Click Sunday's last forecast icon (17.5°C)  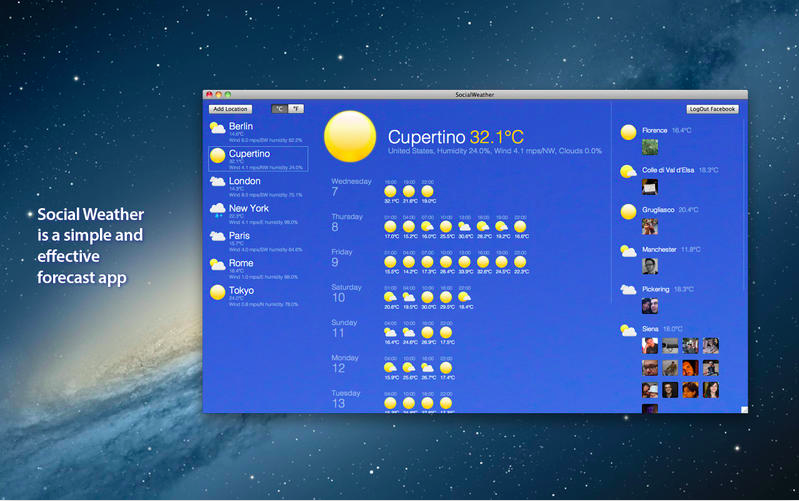click(x=446, y=332)
